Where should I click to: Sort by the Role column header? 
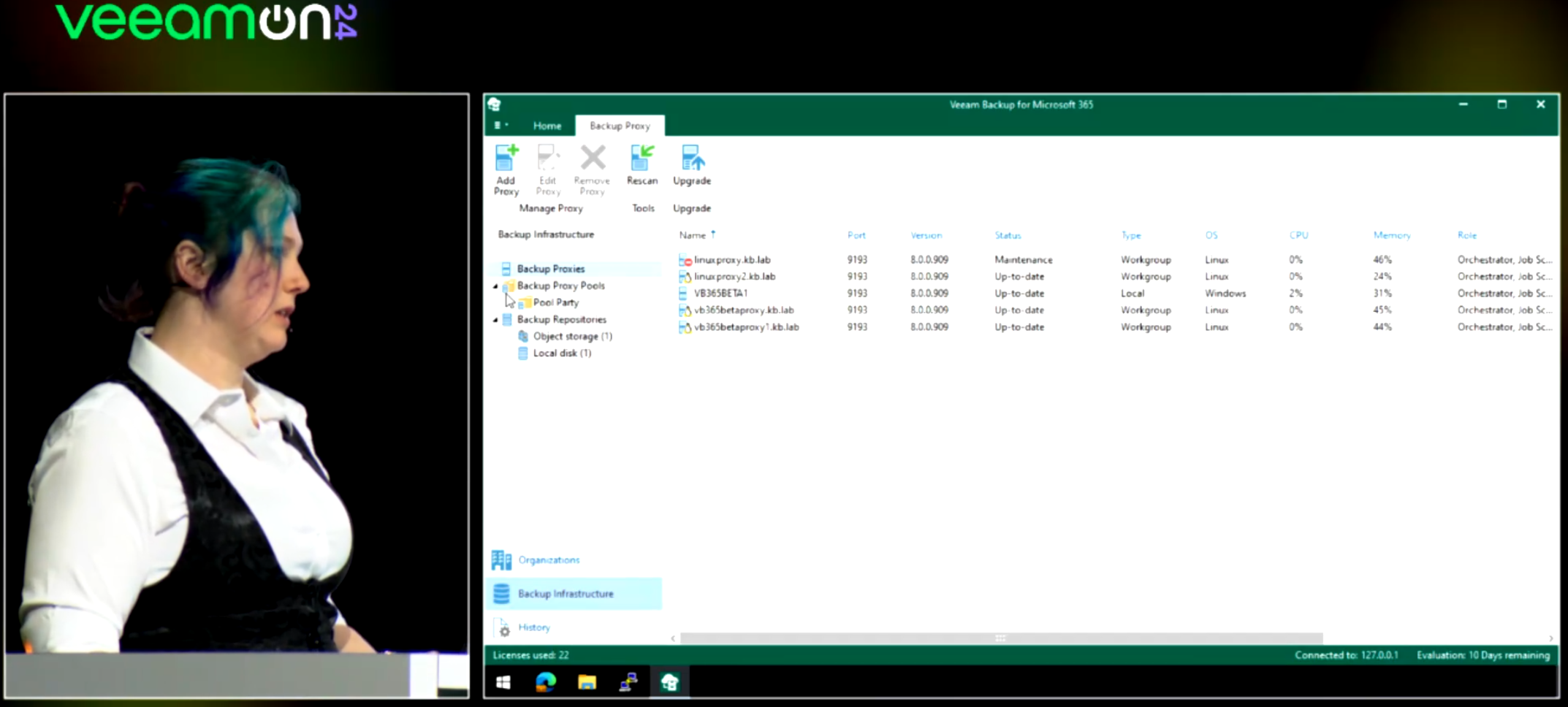click(x=1467, y=235)
